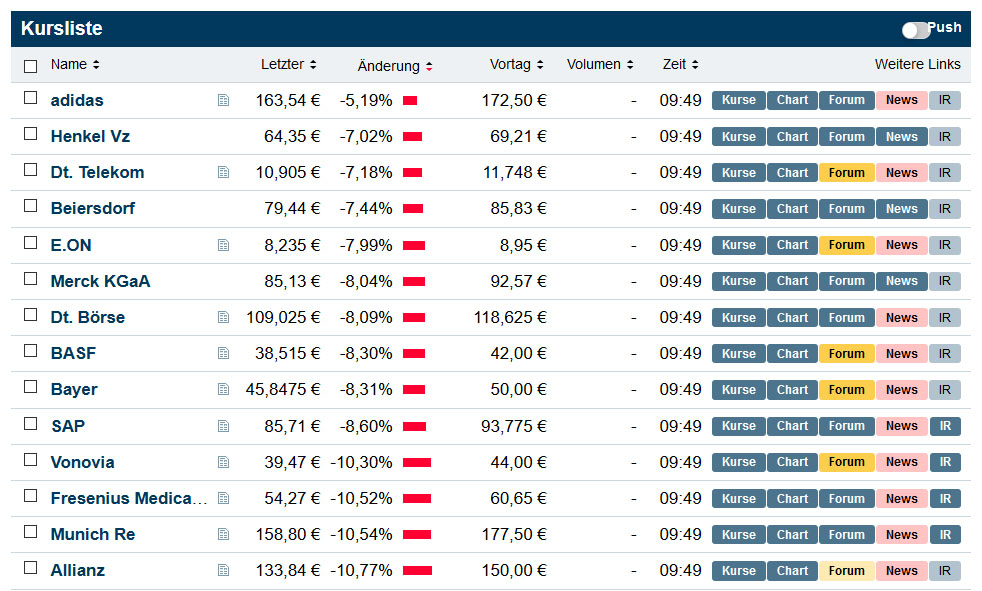Click the IR button for E.ON
Viewport: 982px width, 591px height.
pos(944,245)
